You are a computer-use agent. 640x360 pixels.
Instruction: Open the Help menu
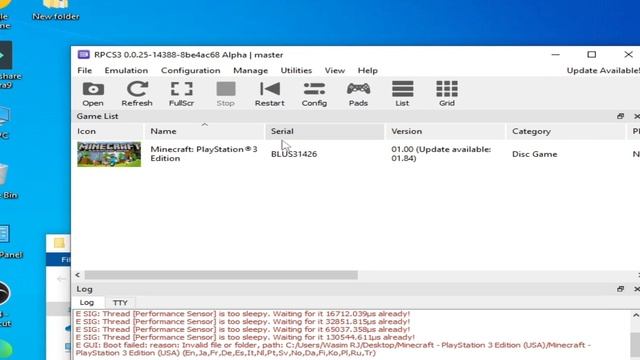point(368,71)
